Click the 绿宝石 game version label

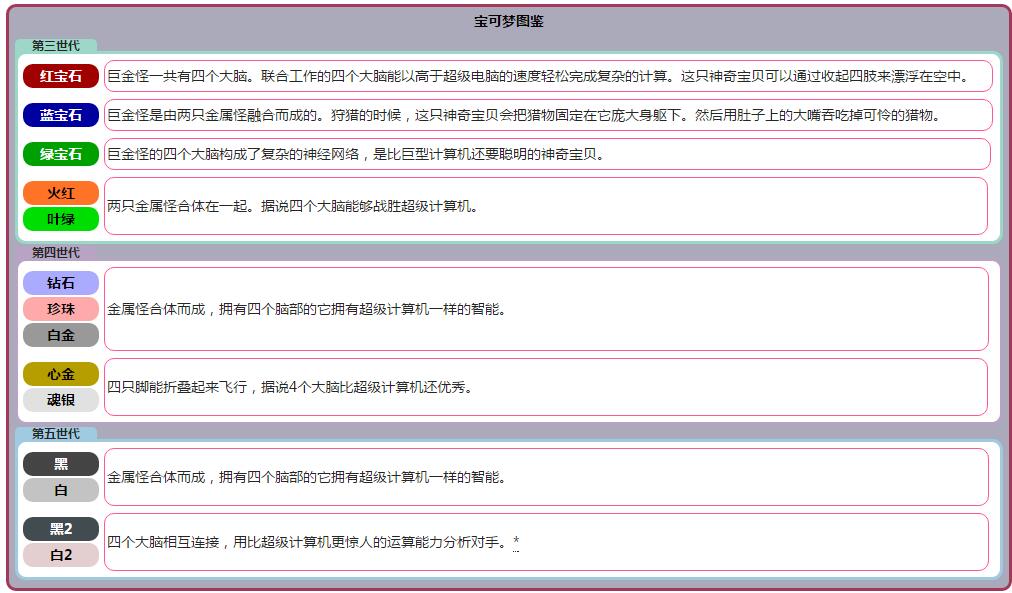(x=61, y=154)
